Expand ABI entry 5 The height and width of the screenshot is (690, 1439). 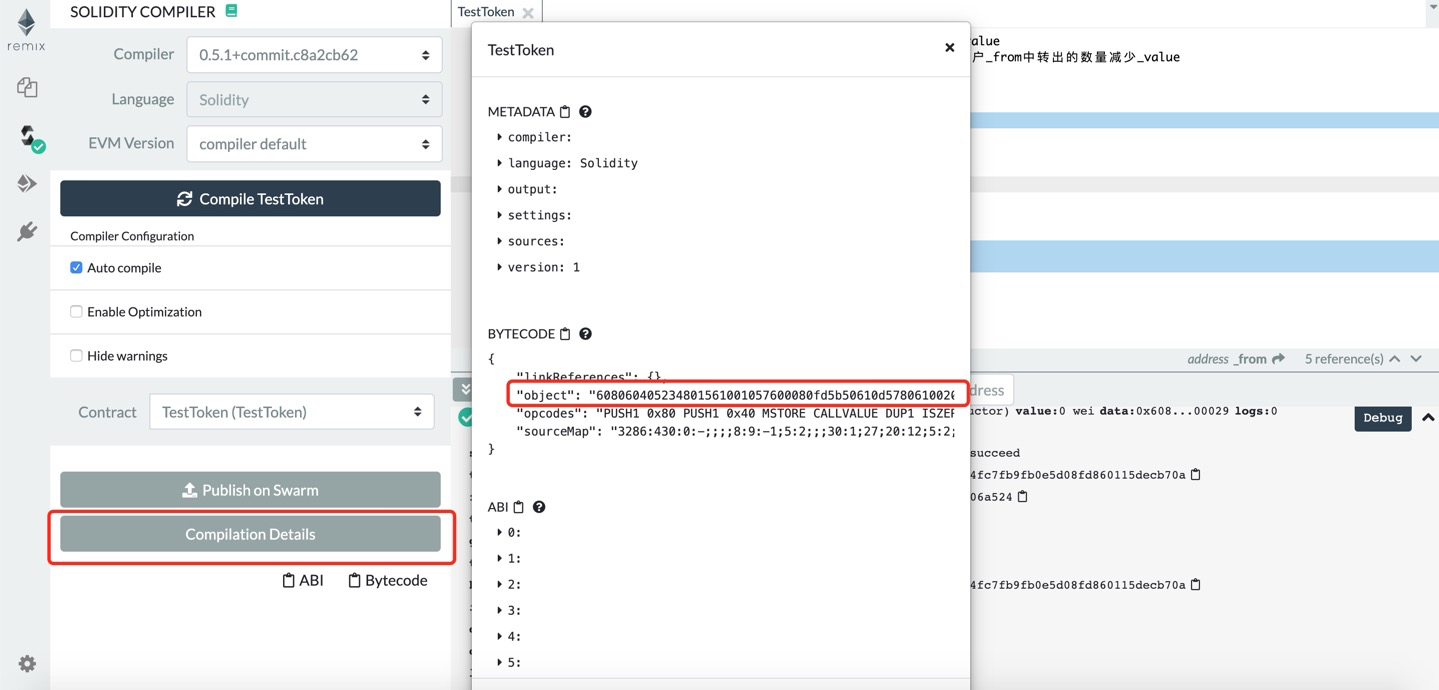tap(499, 662)
